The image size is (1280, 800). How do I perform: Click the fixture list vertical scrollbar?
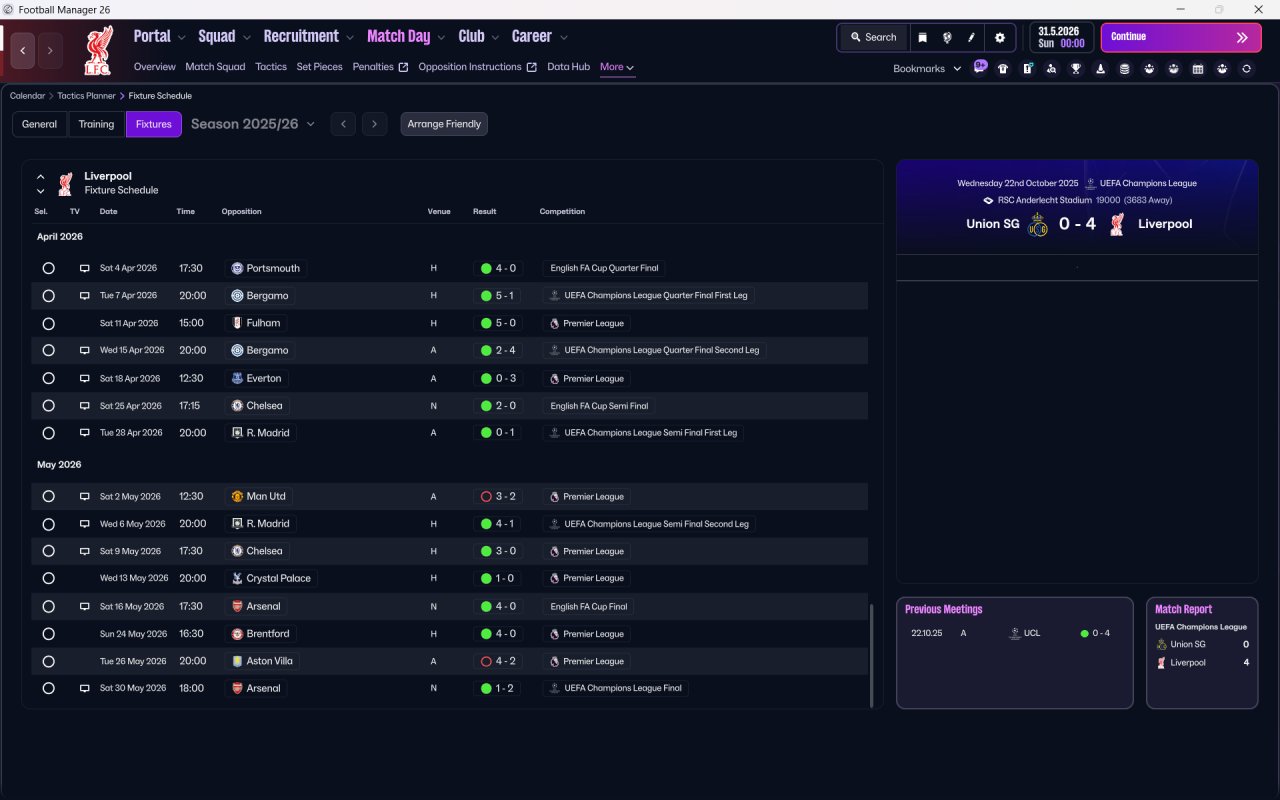[x=872, y=655]
